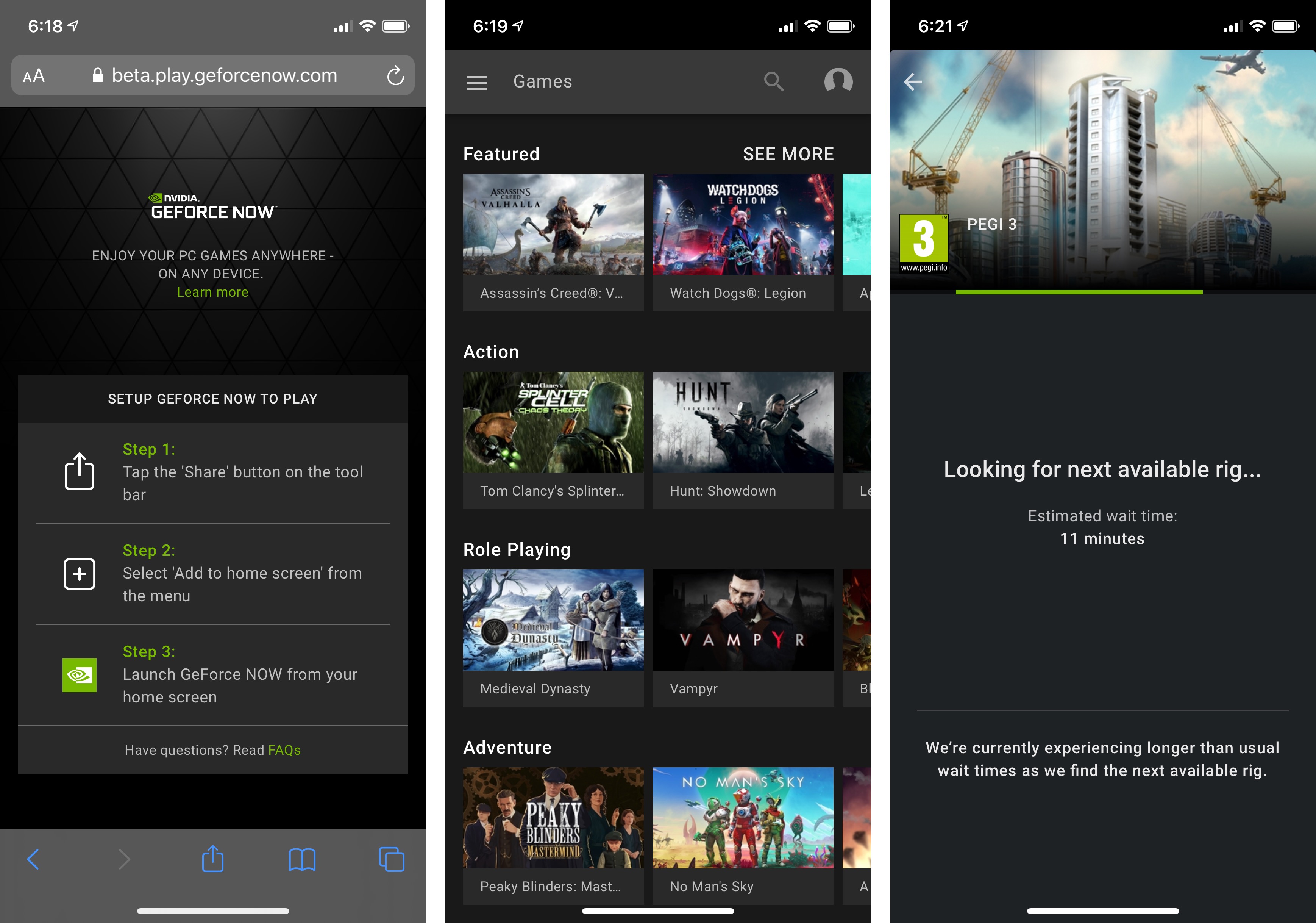Open the FAQs link
Viewport: 1316px width, 923px height.
coord(284,750)
